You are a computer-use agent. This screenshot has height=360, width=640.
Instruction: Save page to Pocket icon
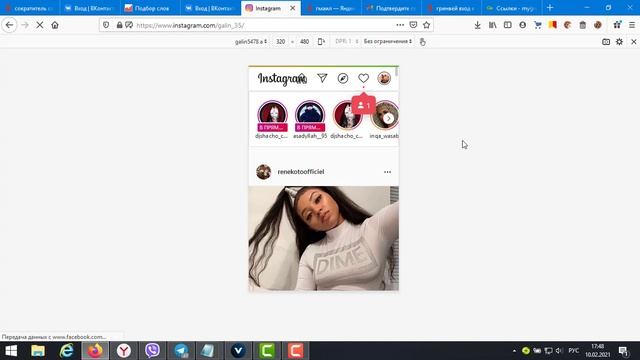point(413,25)
